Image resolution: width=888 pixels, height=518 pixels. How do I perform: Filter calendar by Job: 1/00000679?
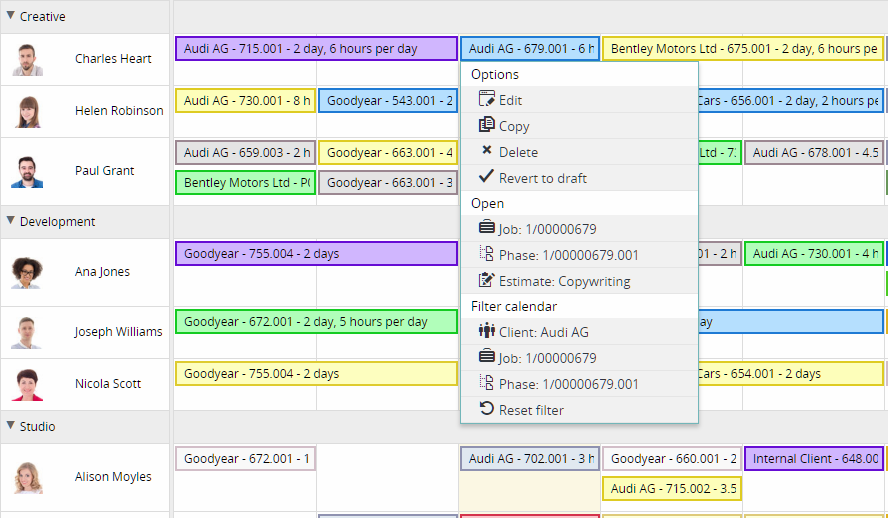pos(579,358)
